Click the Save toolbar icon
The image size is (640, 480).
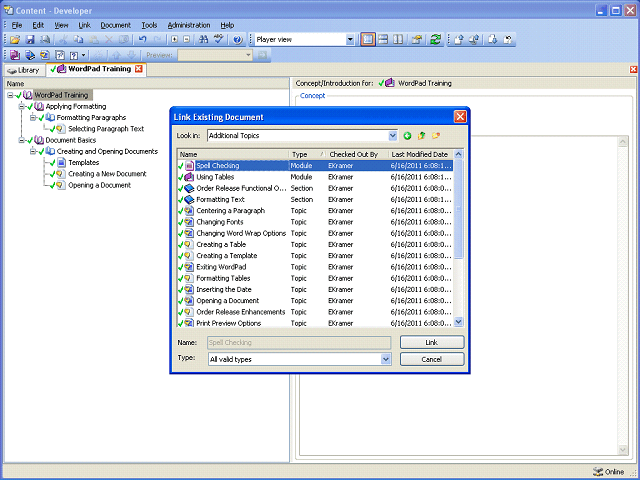click(x=30, y=40)
